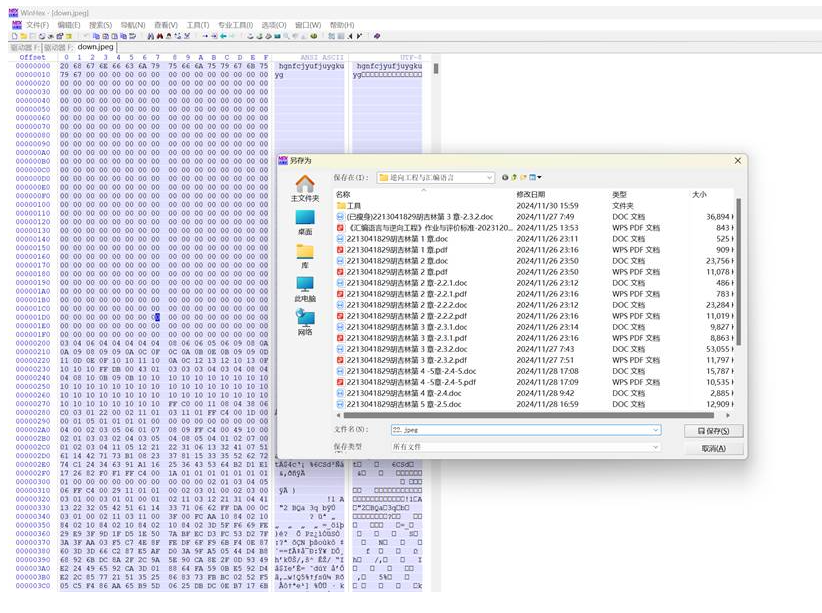Click the Offset column header in hex view

pyautogui.click(x=33, y=57)
